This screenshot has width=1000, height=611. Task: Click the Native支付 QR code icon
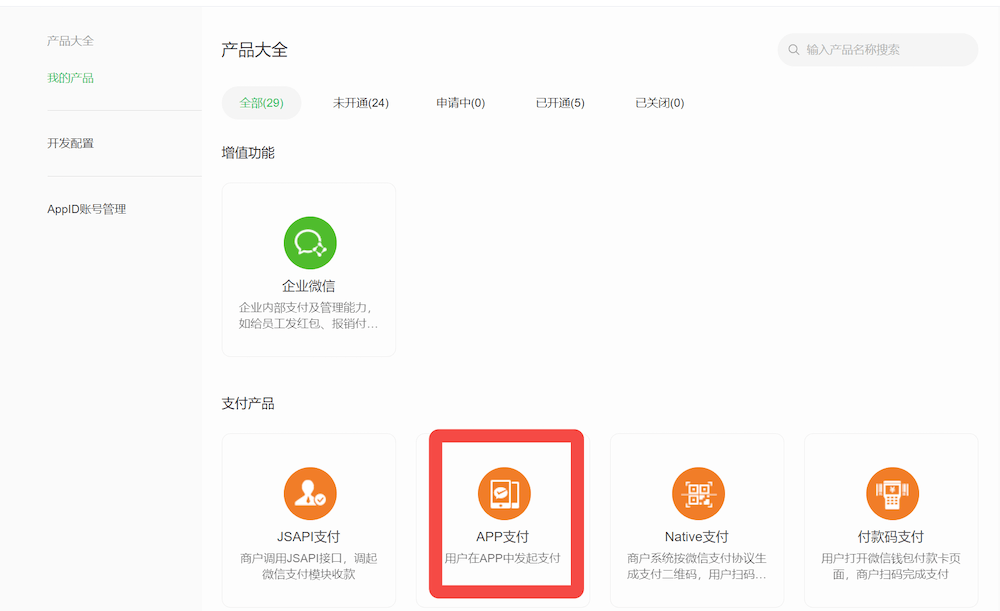(697, 494)
